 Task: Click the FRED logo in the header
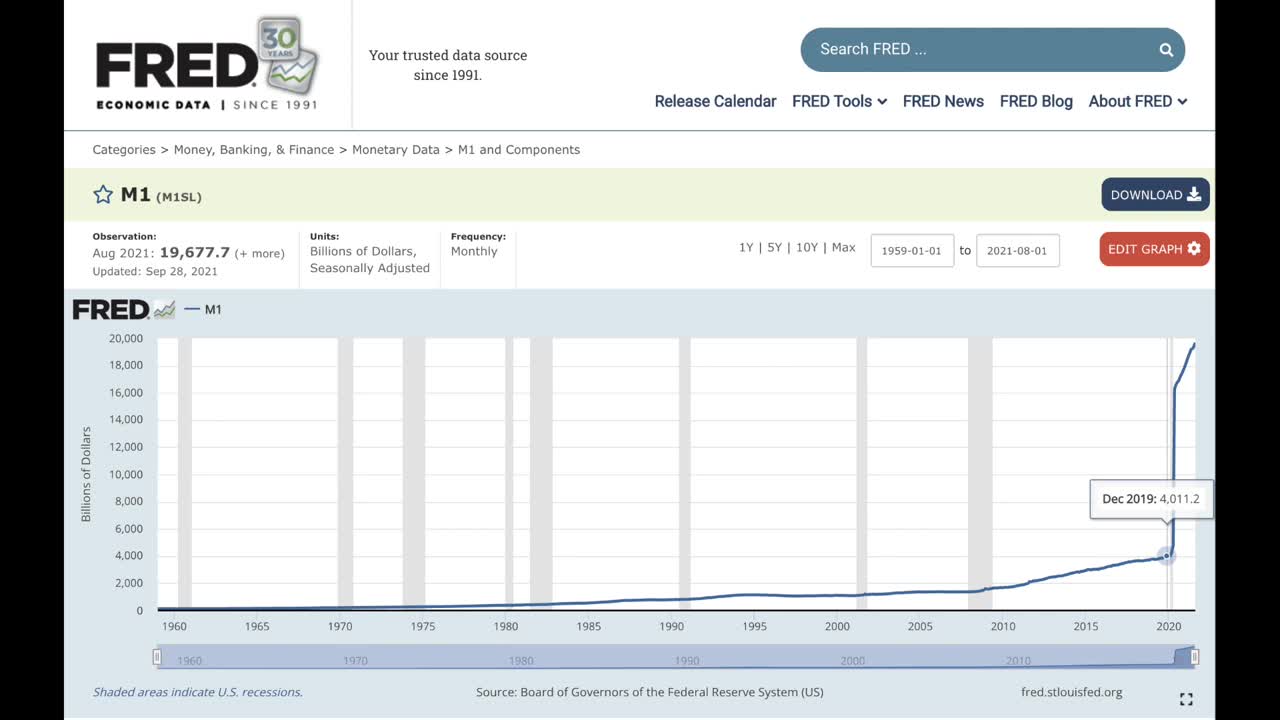(207, 63)
